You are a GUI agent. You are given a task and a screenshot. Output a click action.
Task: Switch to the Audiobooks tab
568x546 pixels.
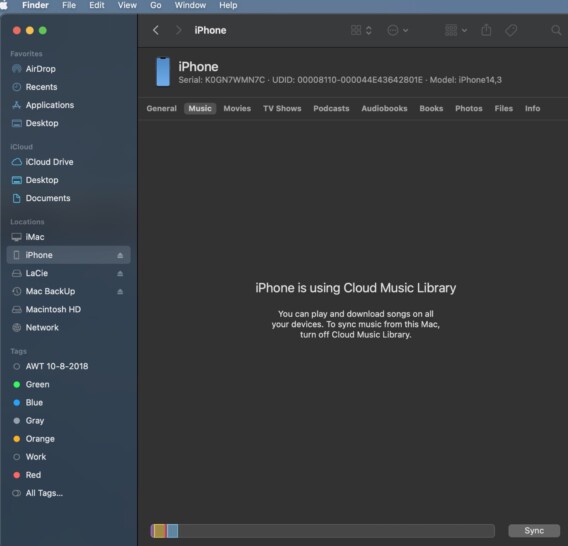(384, 108)
